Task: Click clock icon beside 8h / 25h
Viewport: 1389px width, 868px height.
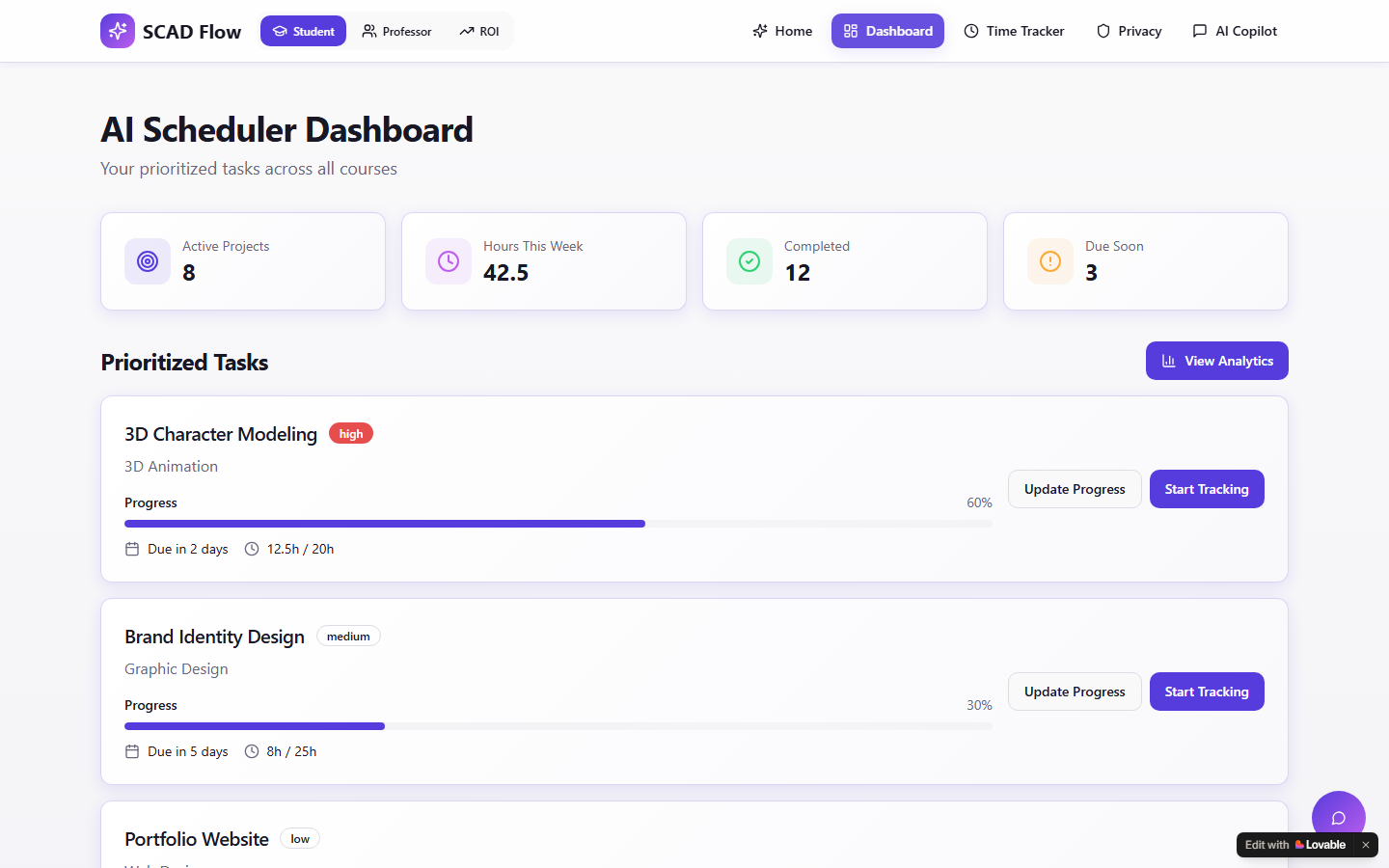Action: pos(252,751)
